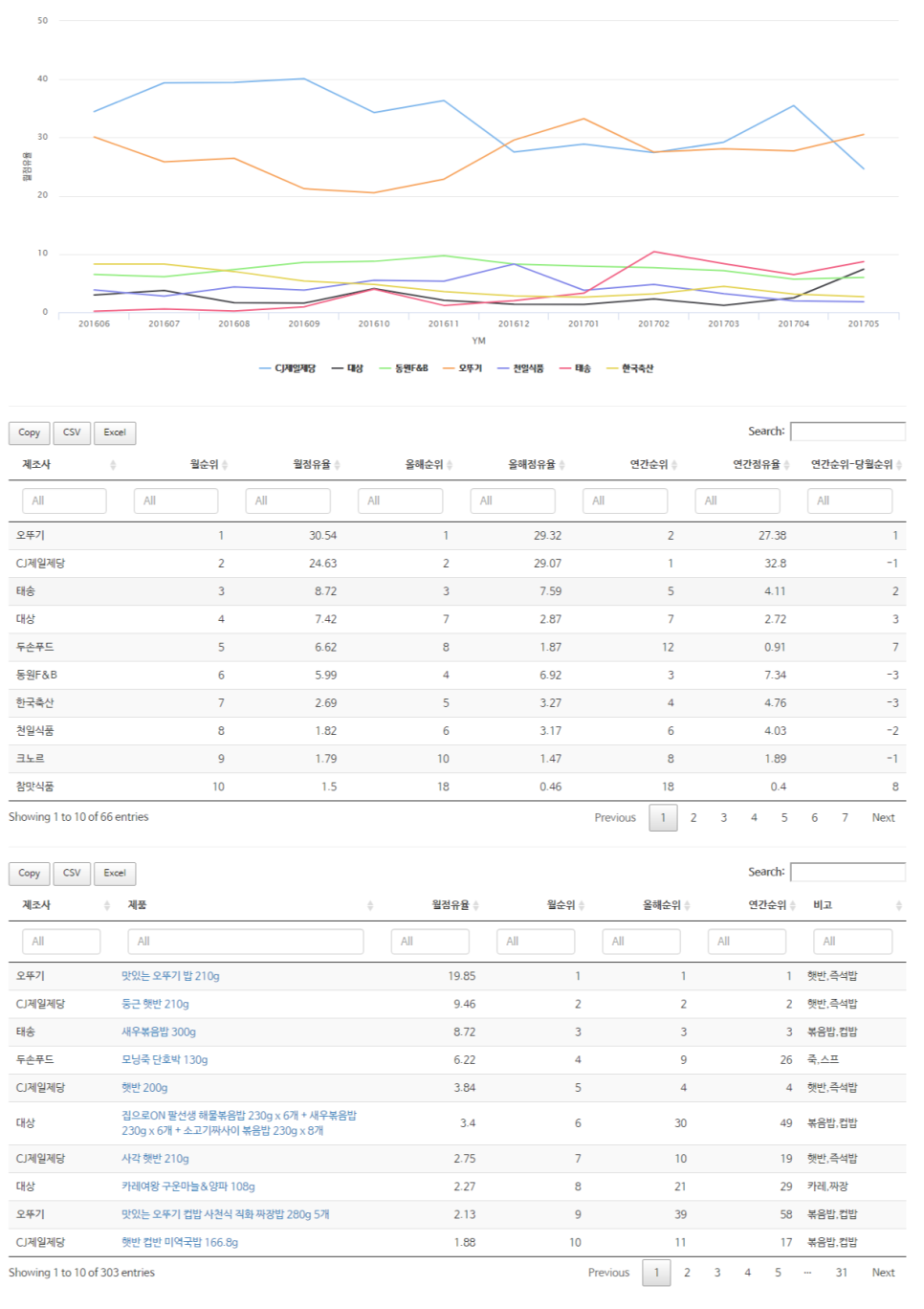Hide 한국축산 line via chart legend
924x1309 pixels.
click(x=630, y=368)
